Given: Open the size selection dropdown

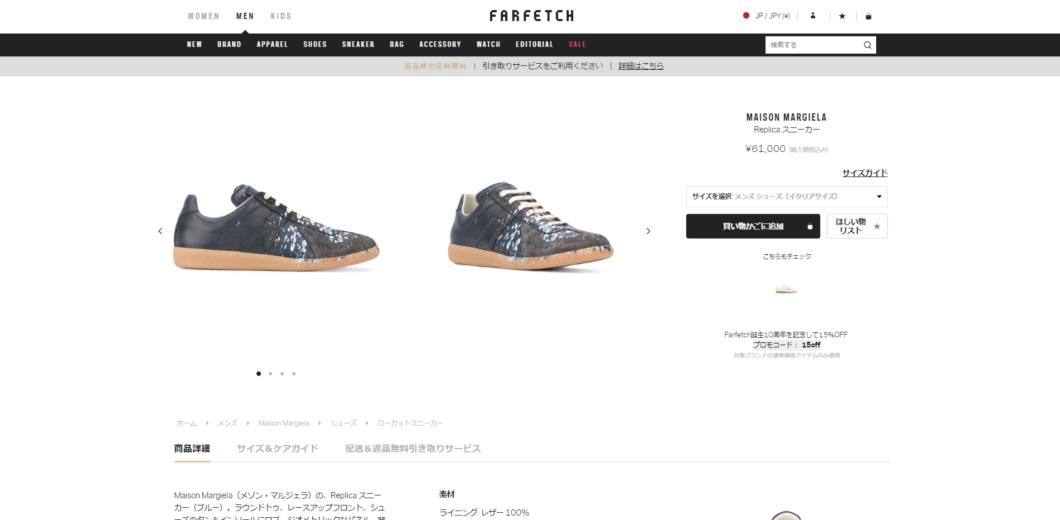Looking at the screenshot, I should [786, 197].
